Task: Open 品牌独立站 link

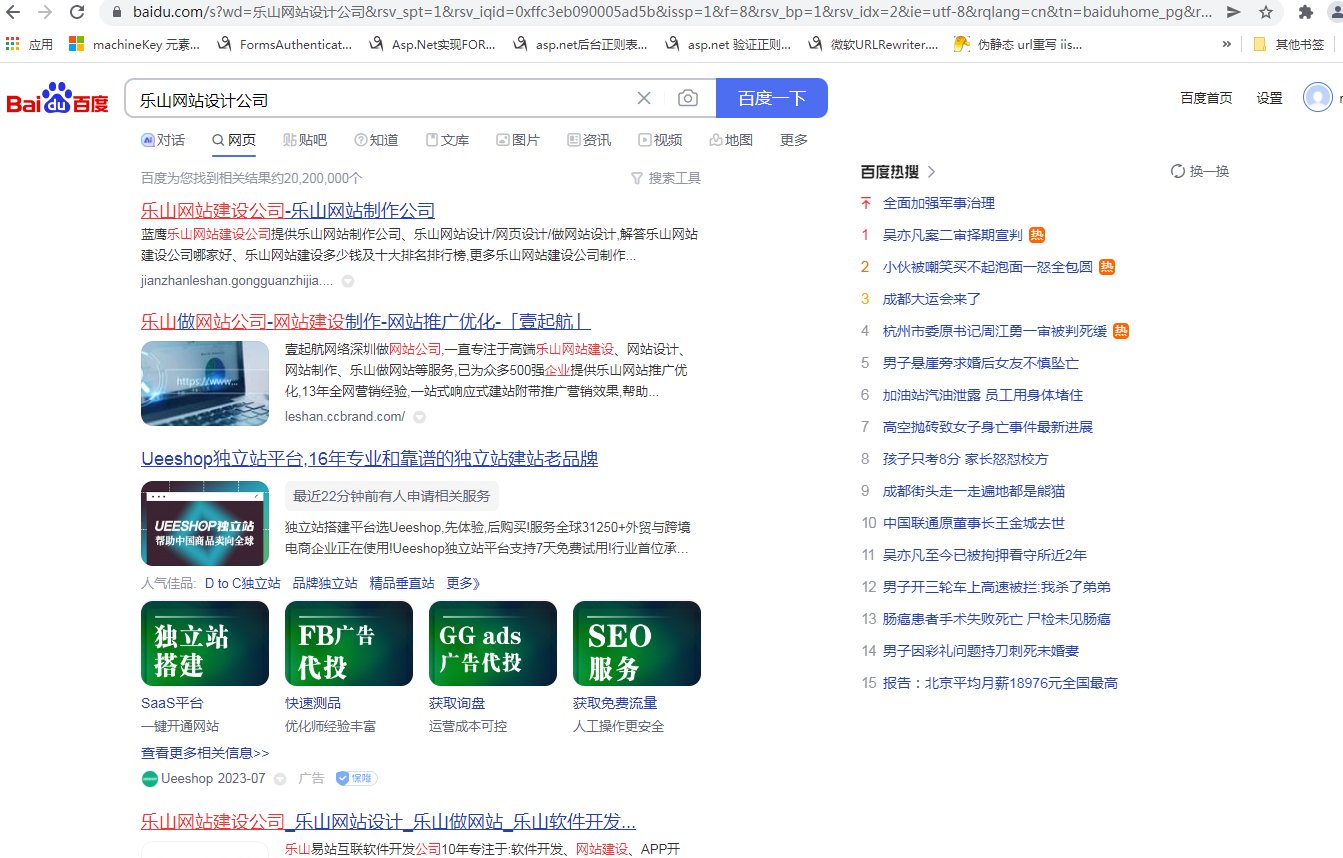Action: click(x=325, y=583)
